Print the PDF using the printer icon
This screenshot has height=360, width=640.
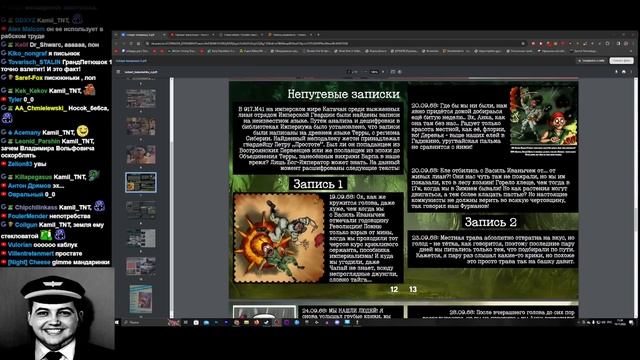pos(624,72)
